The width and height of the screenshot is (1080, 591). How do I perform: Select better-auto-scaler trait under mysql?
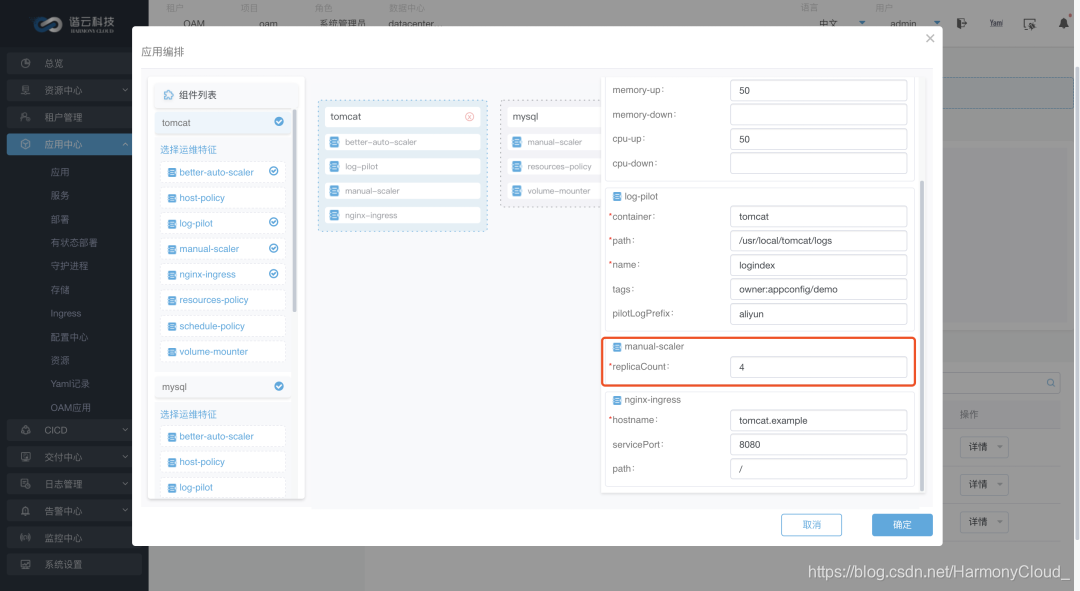(x=223, y=437)
